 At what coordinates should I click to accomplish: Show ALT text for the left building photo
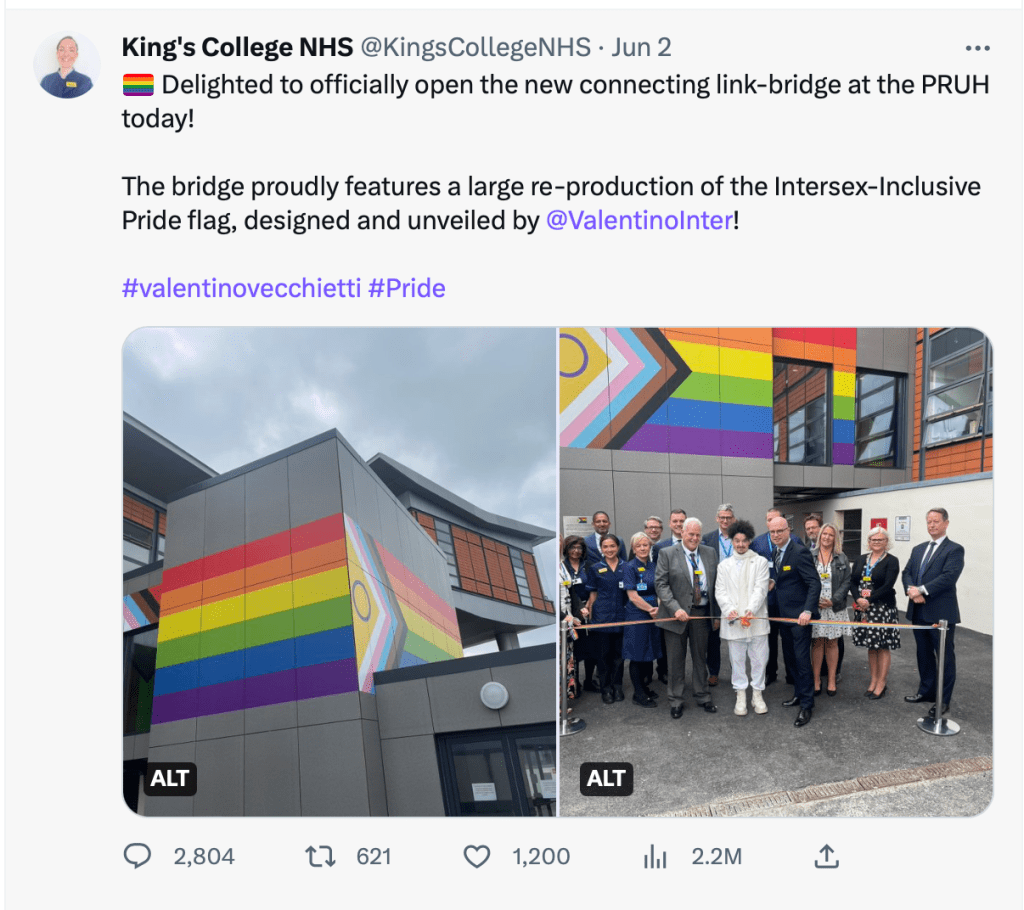tap(169, 779)
